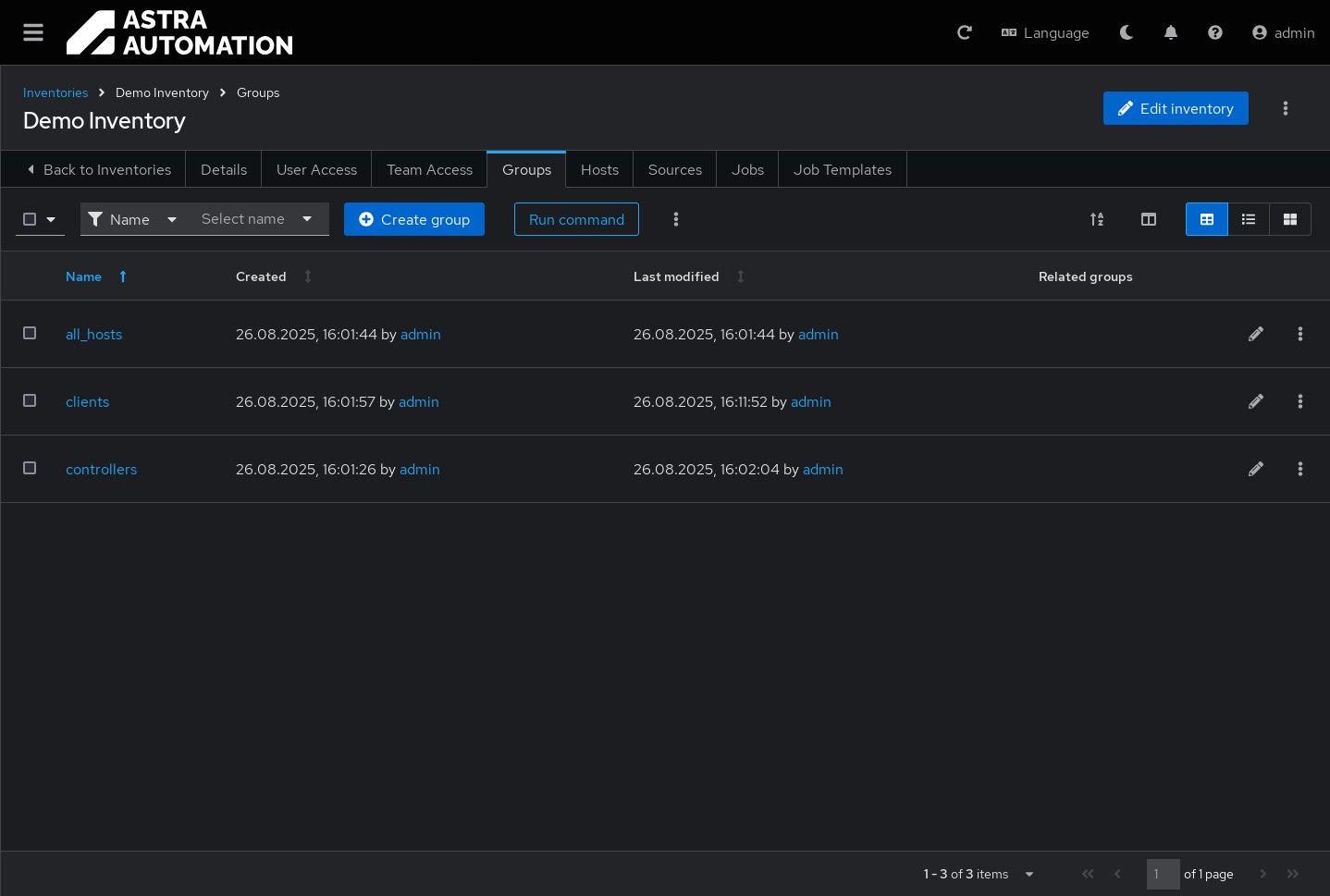Select the all_hosts row checkbox
The width and height of the screenshot is (1330, 896).
click(x=30, y=333)
